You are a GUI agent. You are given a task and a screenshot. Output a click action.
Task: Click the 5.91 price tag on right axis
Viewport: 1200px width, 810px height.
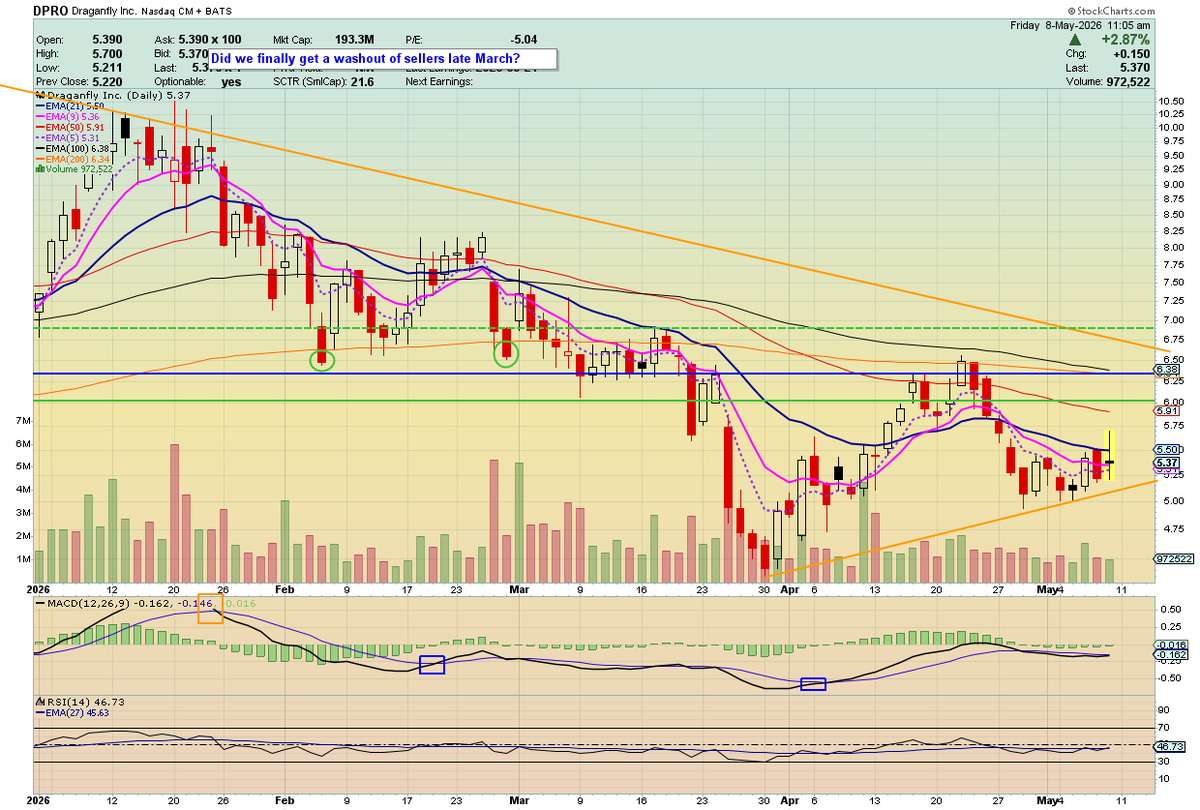click(x=1168, y=411)
